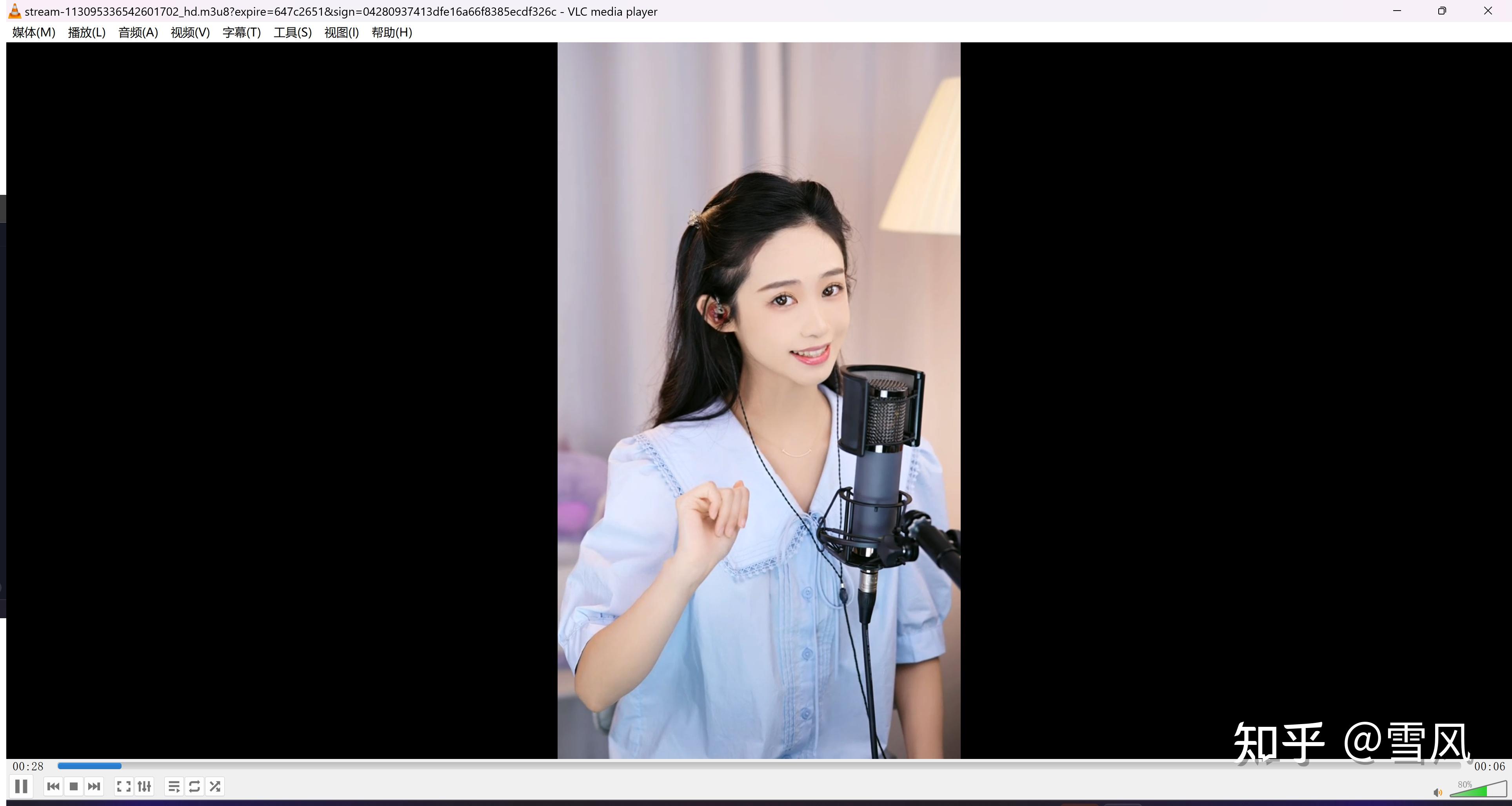Adjust the 80% volume slider

pos(1478,789)
